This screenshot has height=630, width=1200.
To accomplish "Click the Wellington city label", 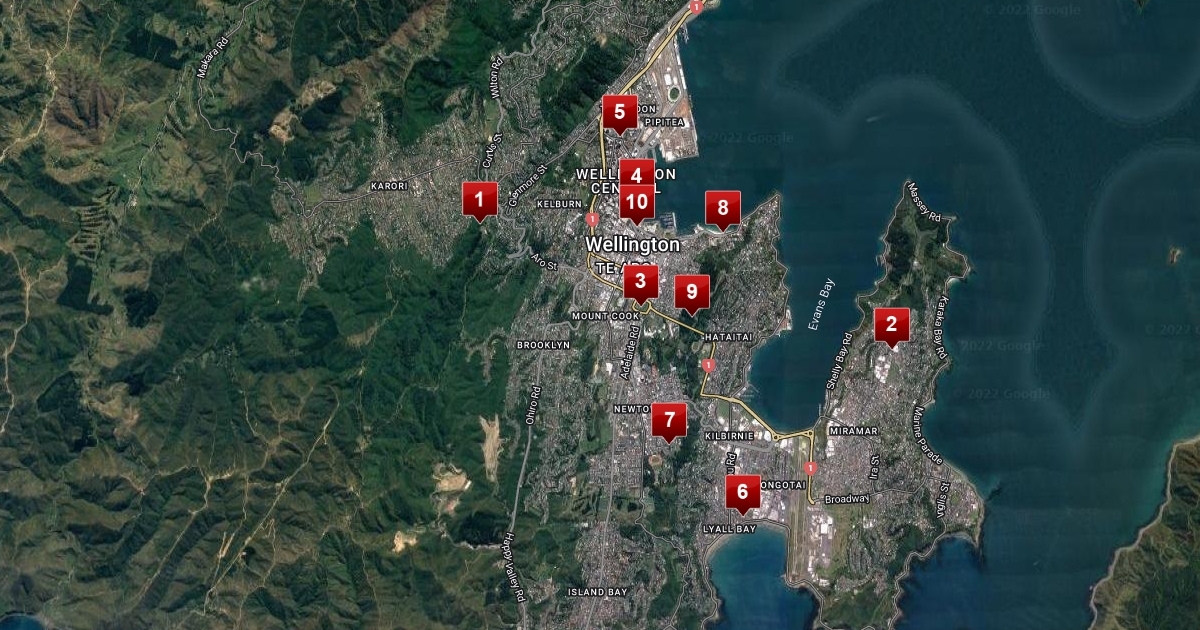I will point(633,244).
